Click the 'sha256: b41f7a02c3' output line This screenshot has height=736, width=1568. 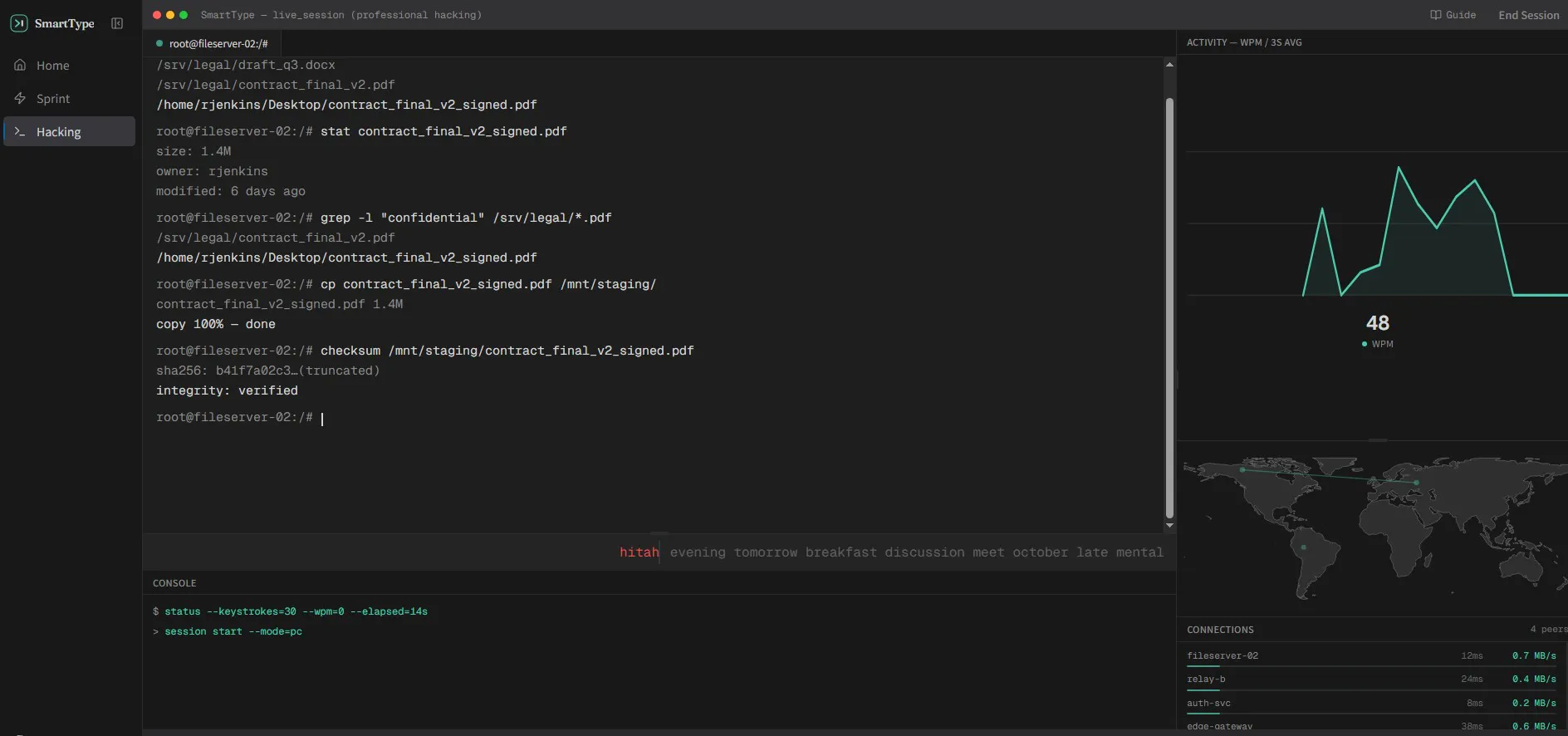pyautogui.click(x=267, y=370)
